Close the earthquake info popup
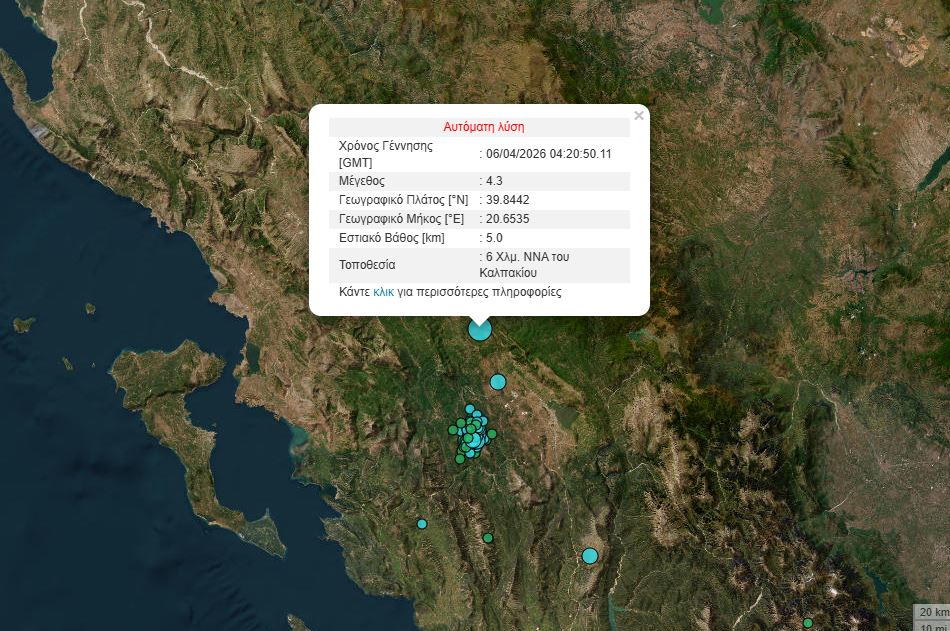Image resolution: width=950 pixels, height=631 pixels. (x=639, y=115)
